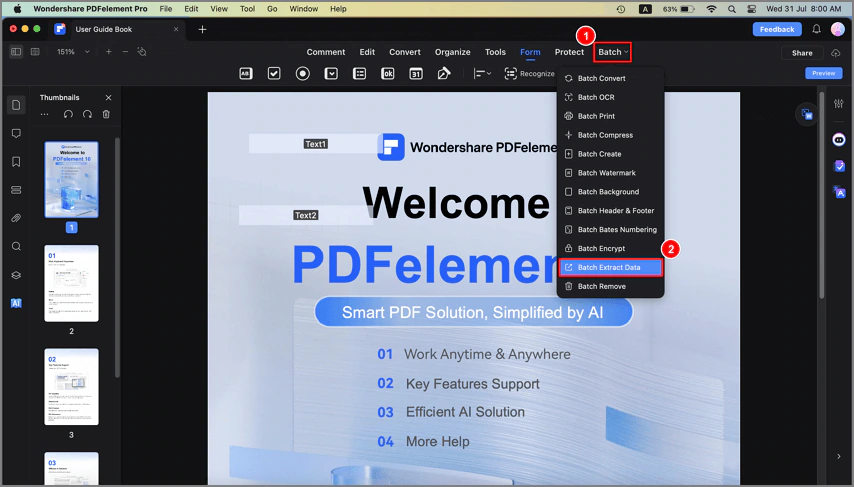Toggle form Preview mode

click(x=824, y=73)
